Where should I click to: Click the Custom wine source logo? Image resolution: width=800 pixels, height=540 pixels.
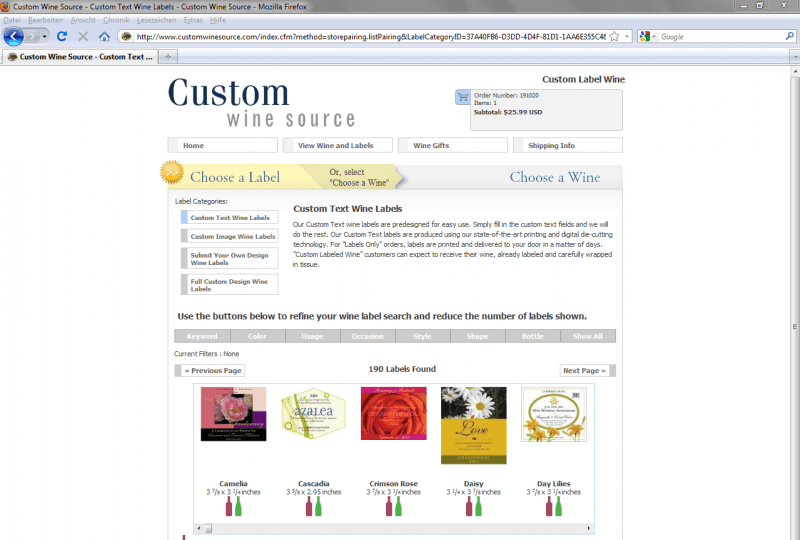pos(261,103)
